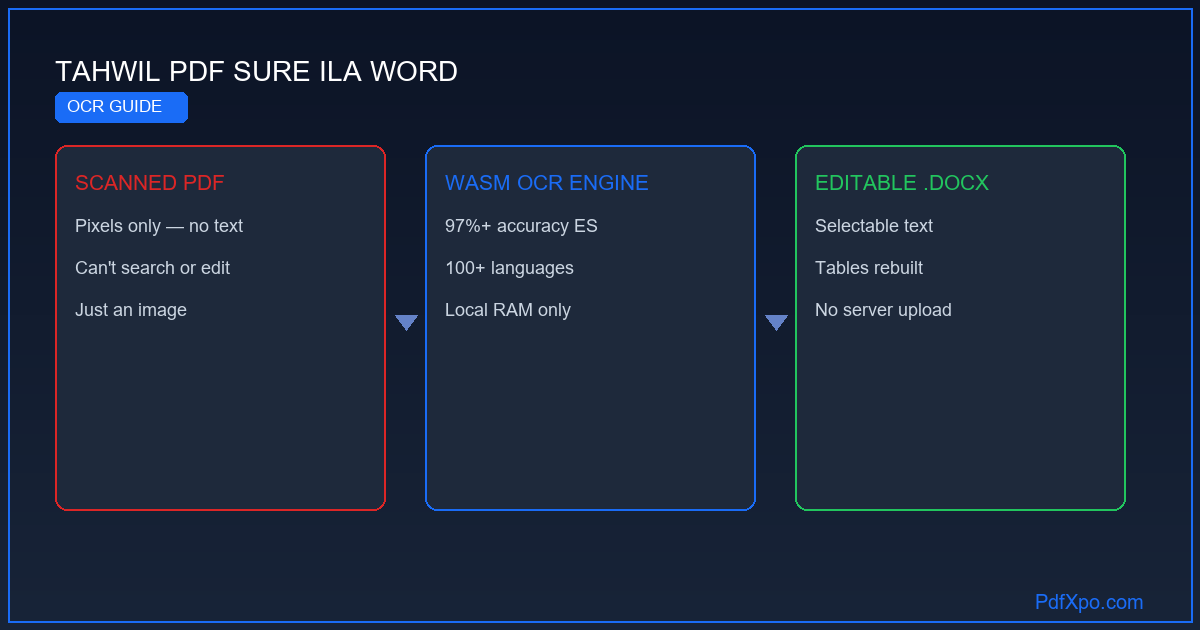Select the text 'Pixels only — no text'
The image size is (1200, 630).
click(x=159, y=226)
